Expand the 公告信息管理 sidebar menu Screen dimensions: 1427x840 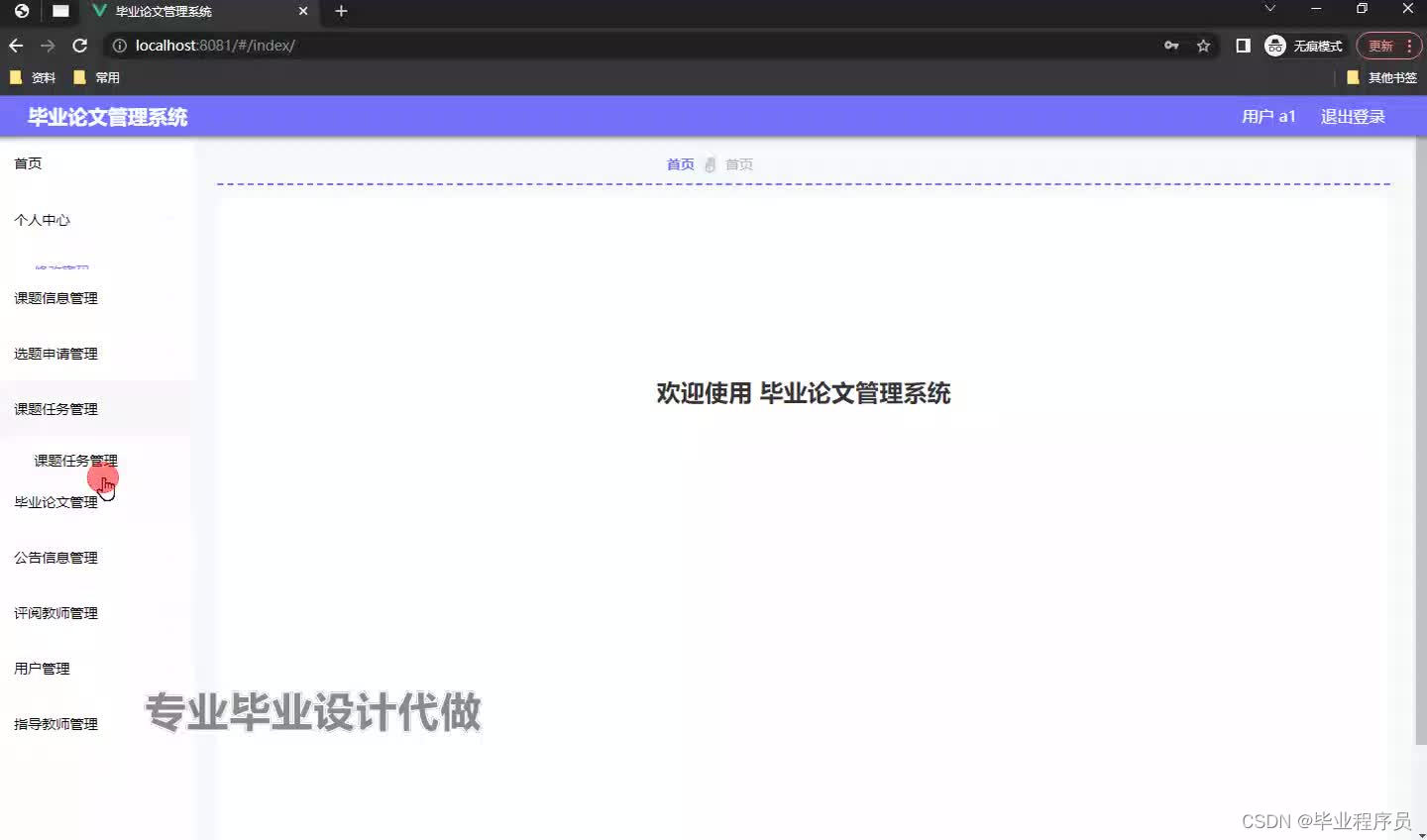[x=96, y=558]
